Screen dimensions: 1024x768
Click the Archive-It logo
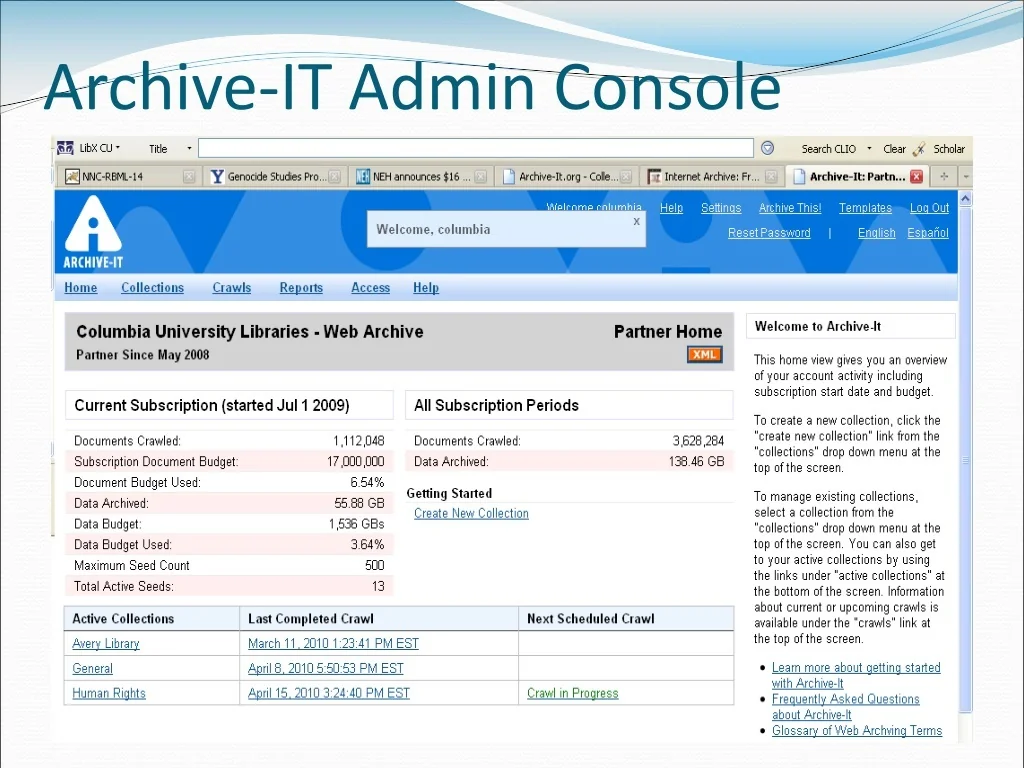92,232
